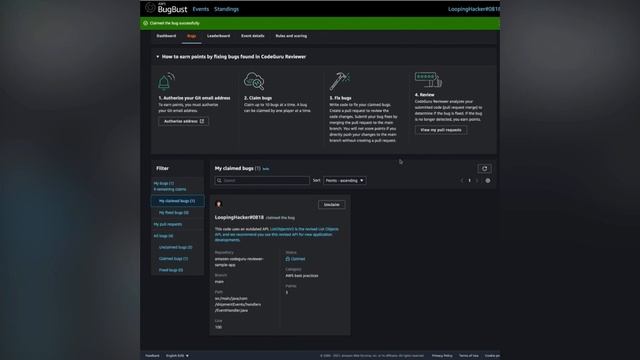This screenshot has height=360, width=640.
Task: Click the green success checkmark icon
Action: [146, 23]
